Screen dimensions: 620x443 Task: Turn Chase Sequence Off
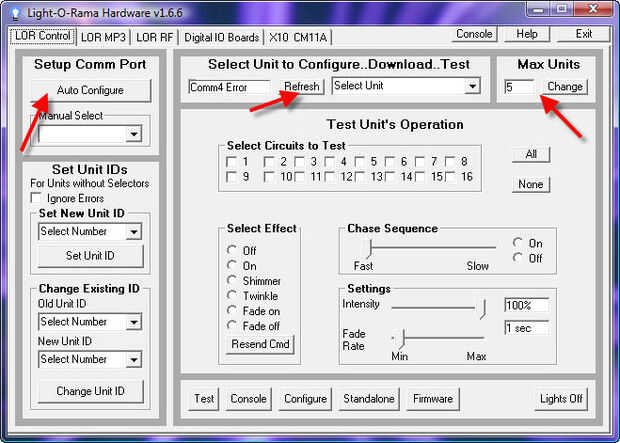pos(518,257)
